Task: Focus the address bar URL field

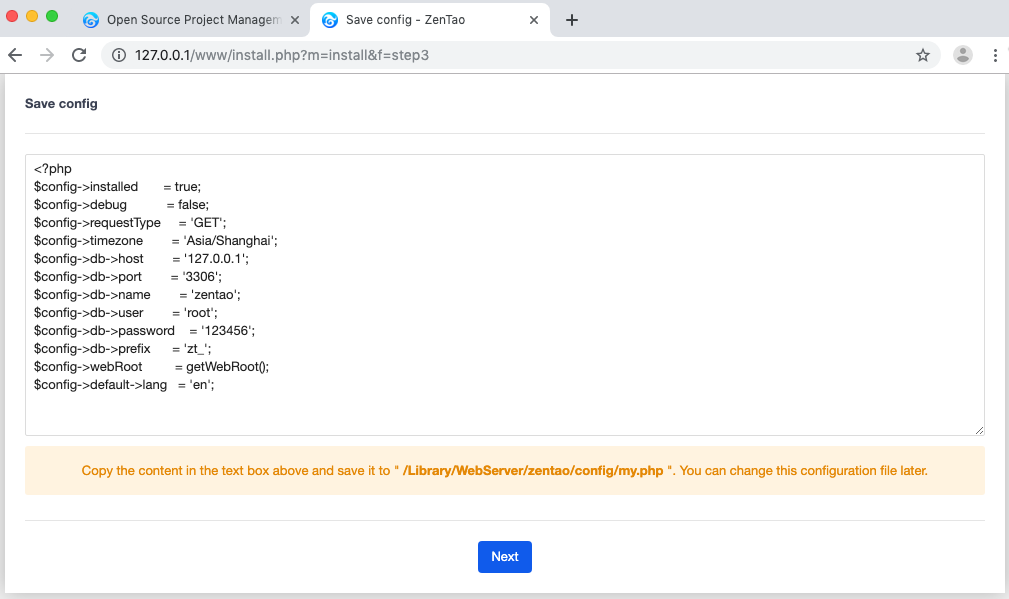Action: (500, 56)
